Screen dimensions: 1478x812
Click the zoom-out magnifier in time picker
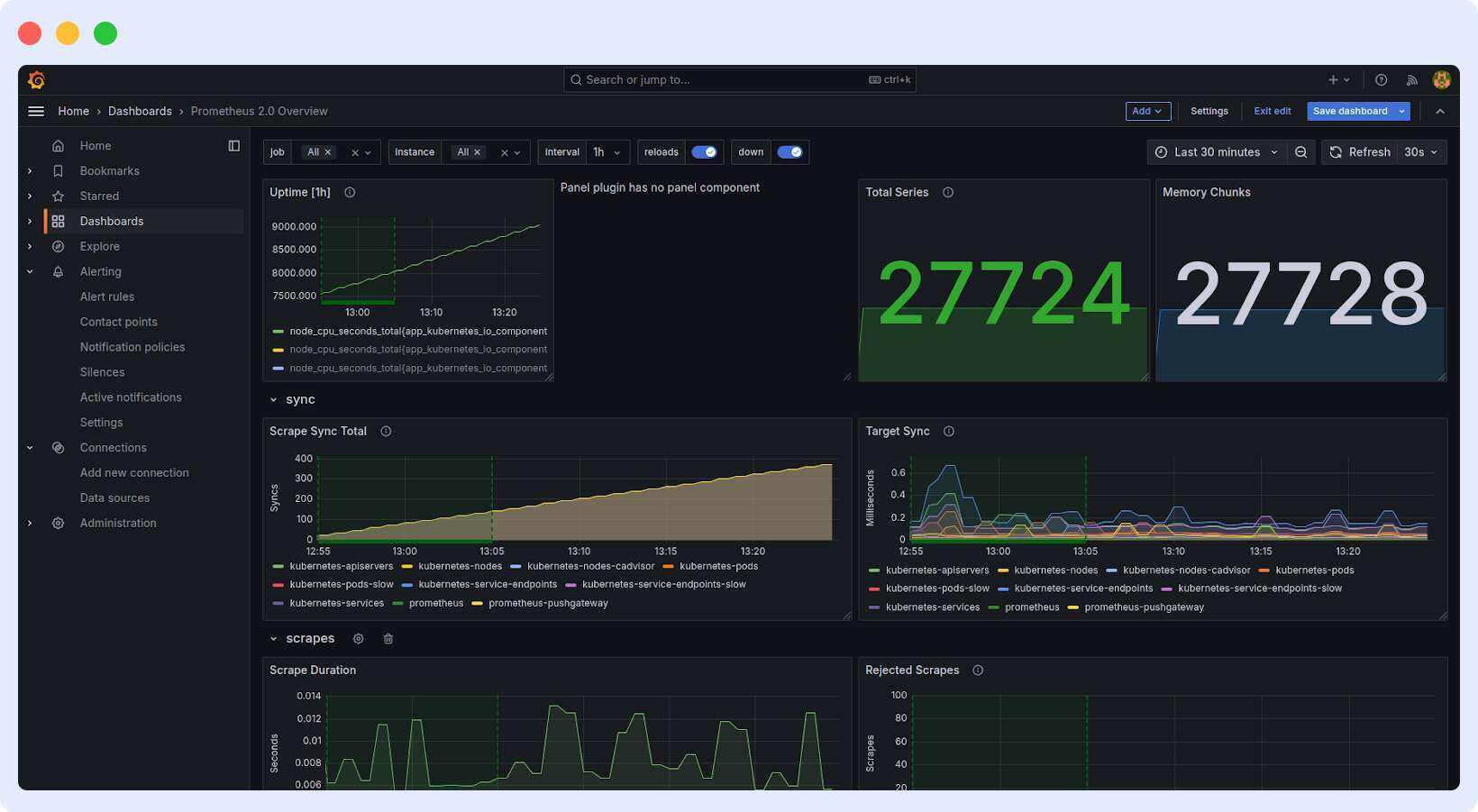tap(1300, 151)
